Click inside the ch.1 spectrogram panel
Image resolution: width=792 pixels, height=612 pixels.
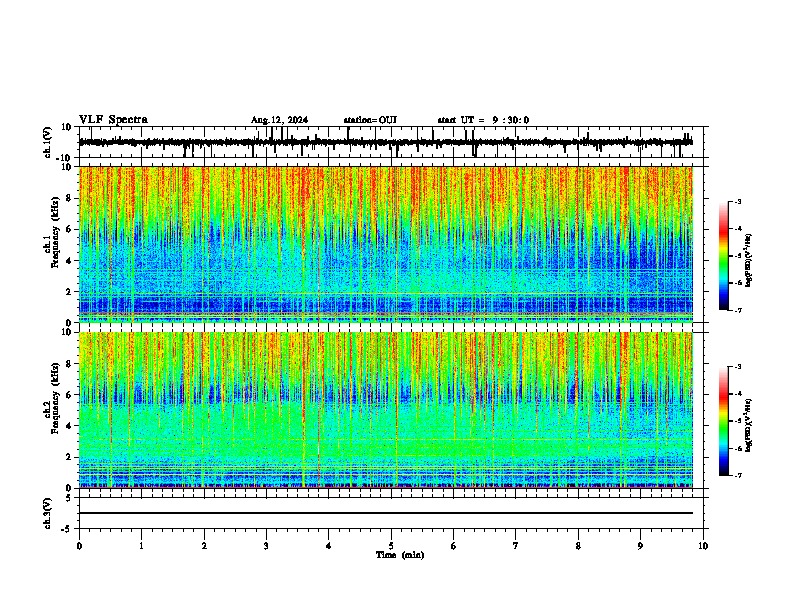coord(386,244)
